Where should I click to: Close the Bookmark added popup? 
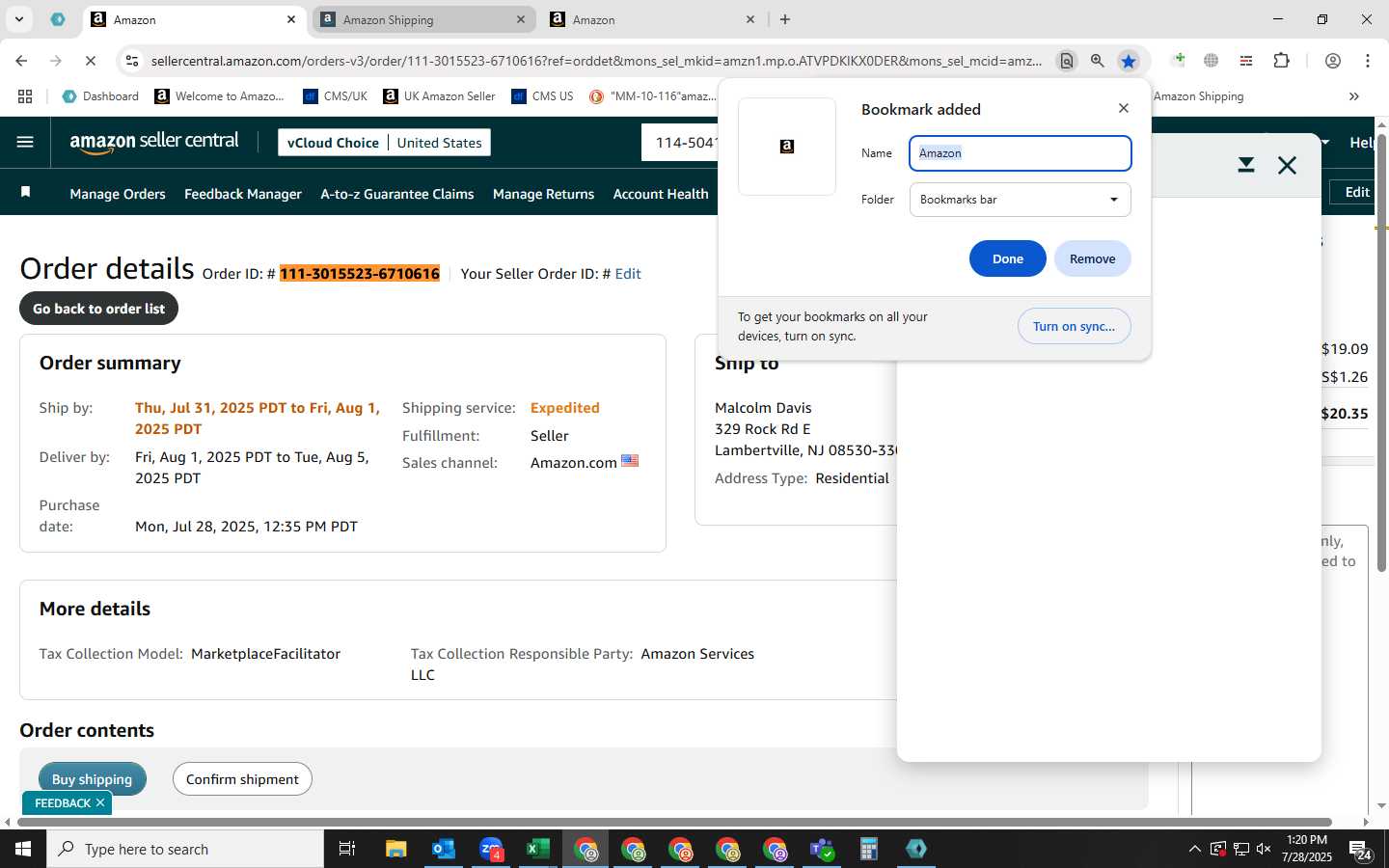[x=1124, y=108]
